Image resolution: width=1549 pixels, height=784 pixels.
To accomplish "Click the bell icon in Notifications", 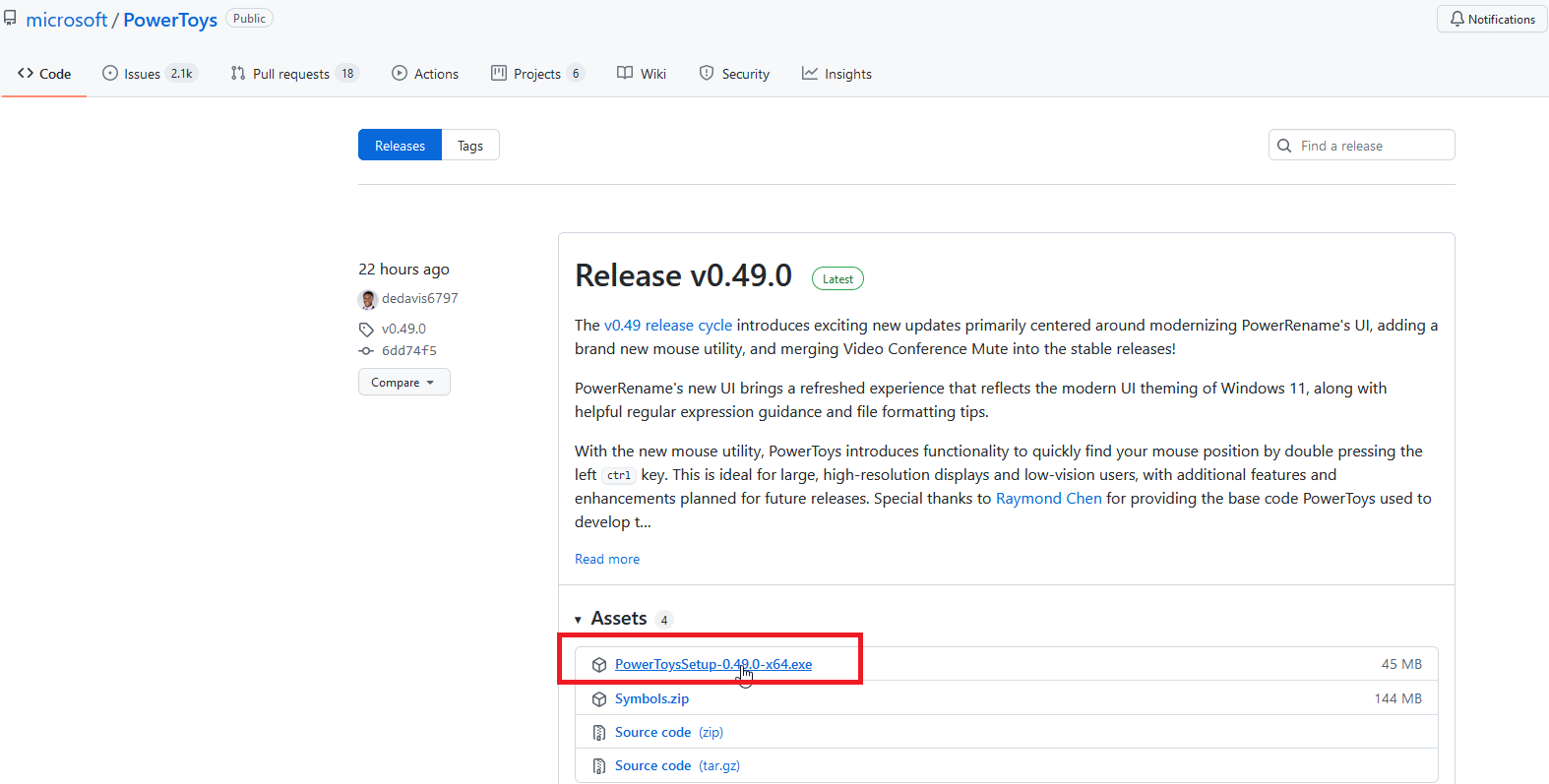I will [x=1456, y=19].
